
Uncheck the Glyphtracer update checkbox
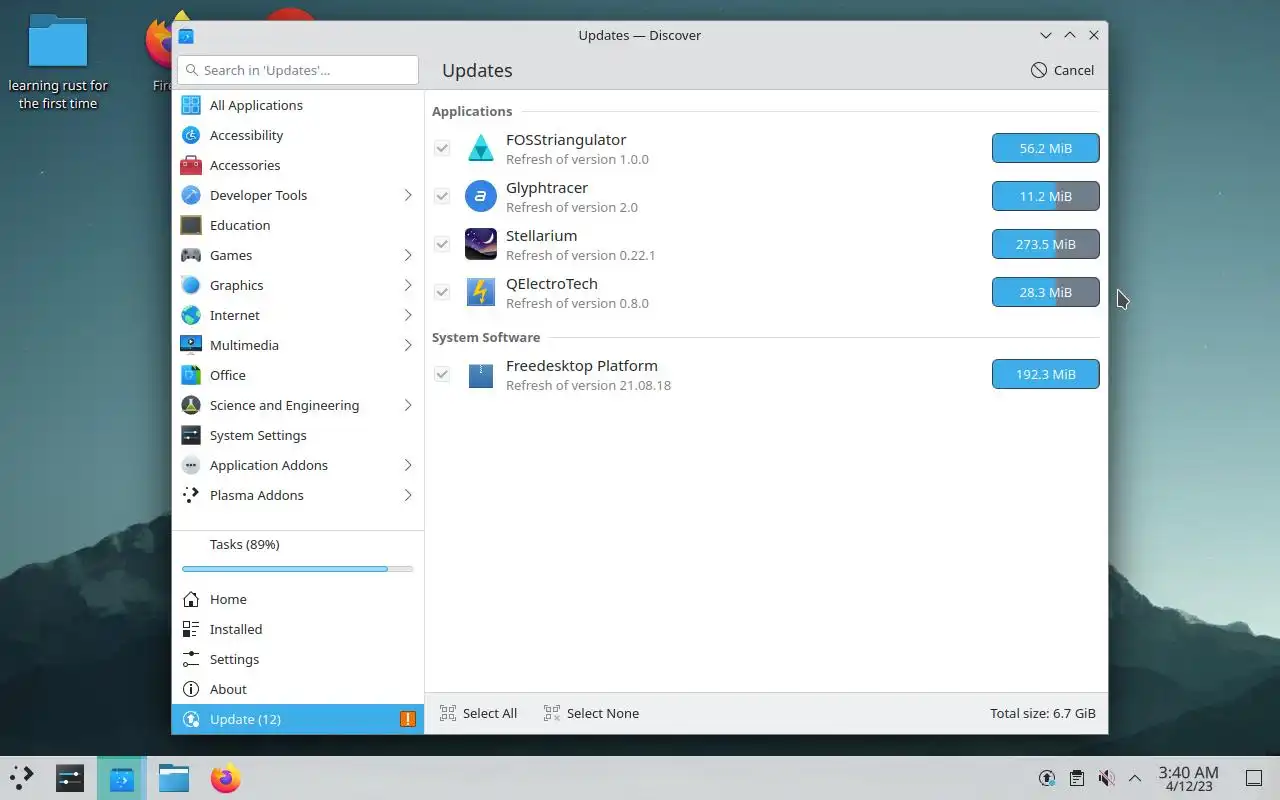[442, 196]
